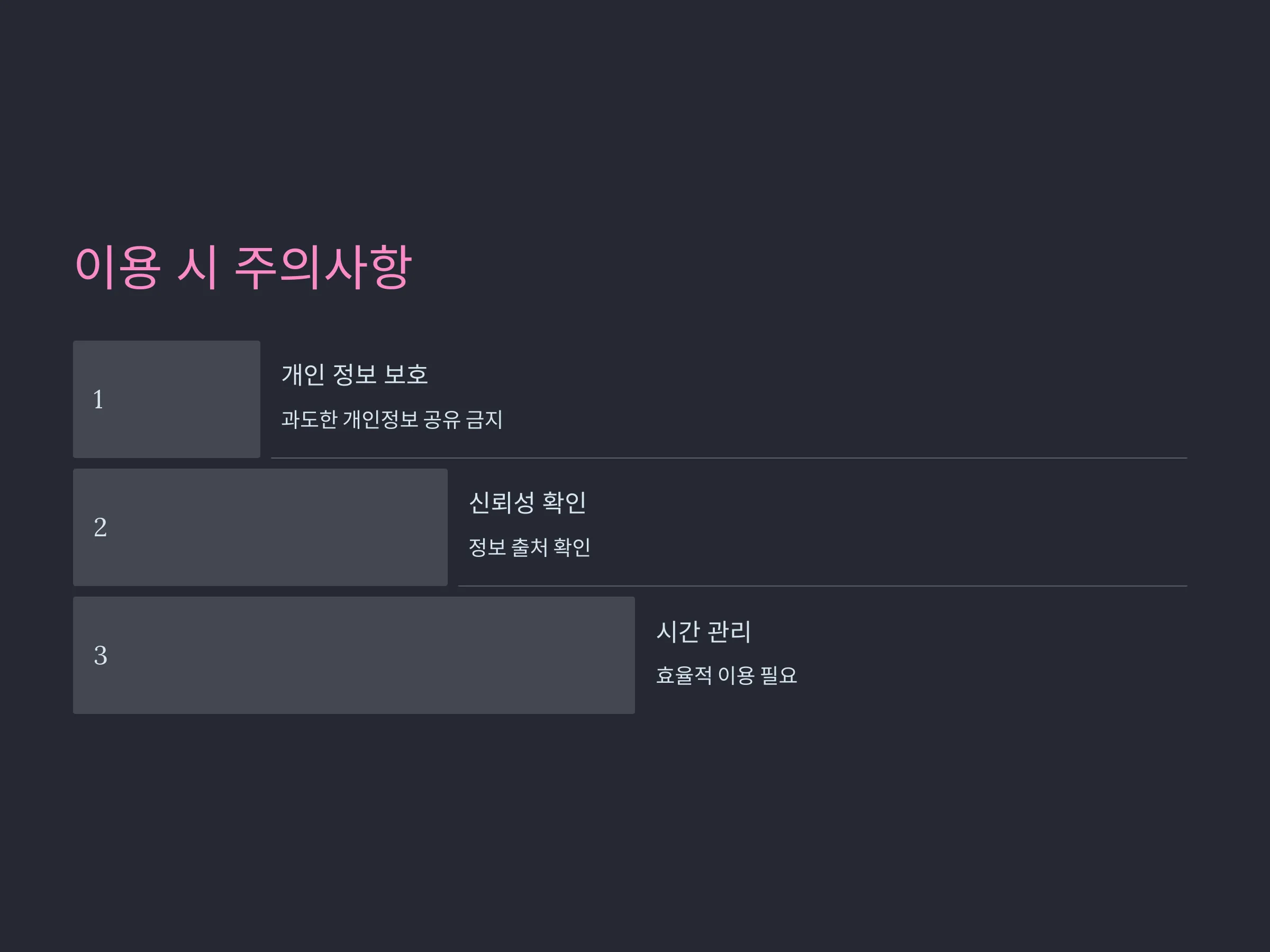
Task: Click the numeral 2 in the second box
Action: 100,527
